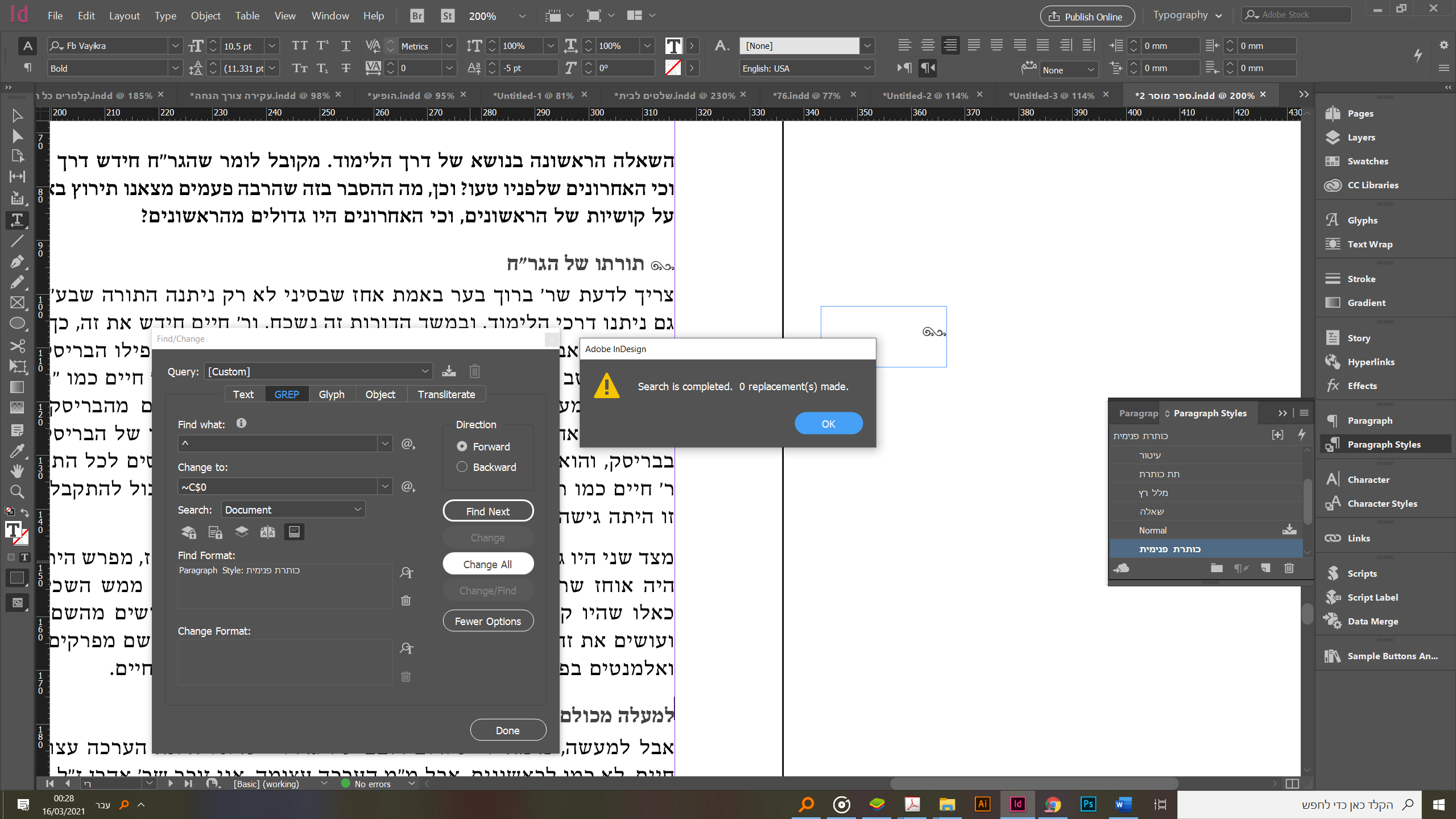Click the Fewer Options button
This screenshot has width=1456, height=819.
pos(487,621)
